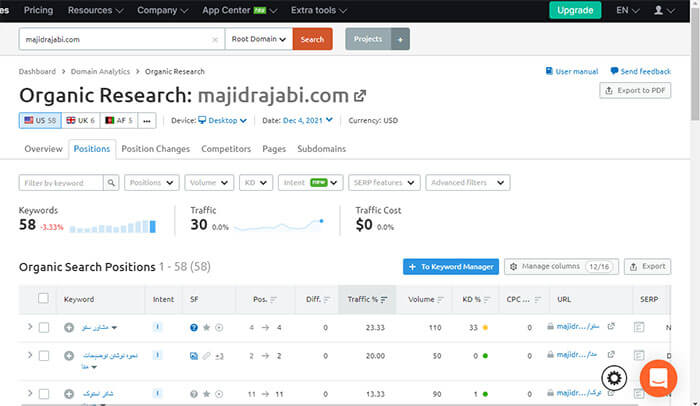
Task: Add first row keyword with plus icon
Action: pyautogui.click(x=69, y=327)
